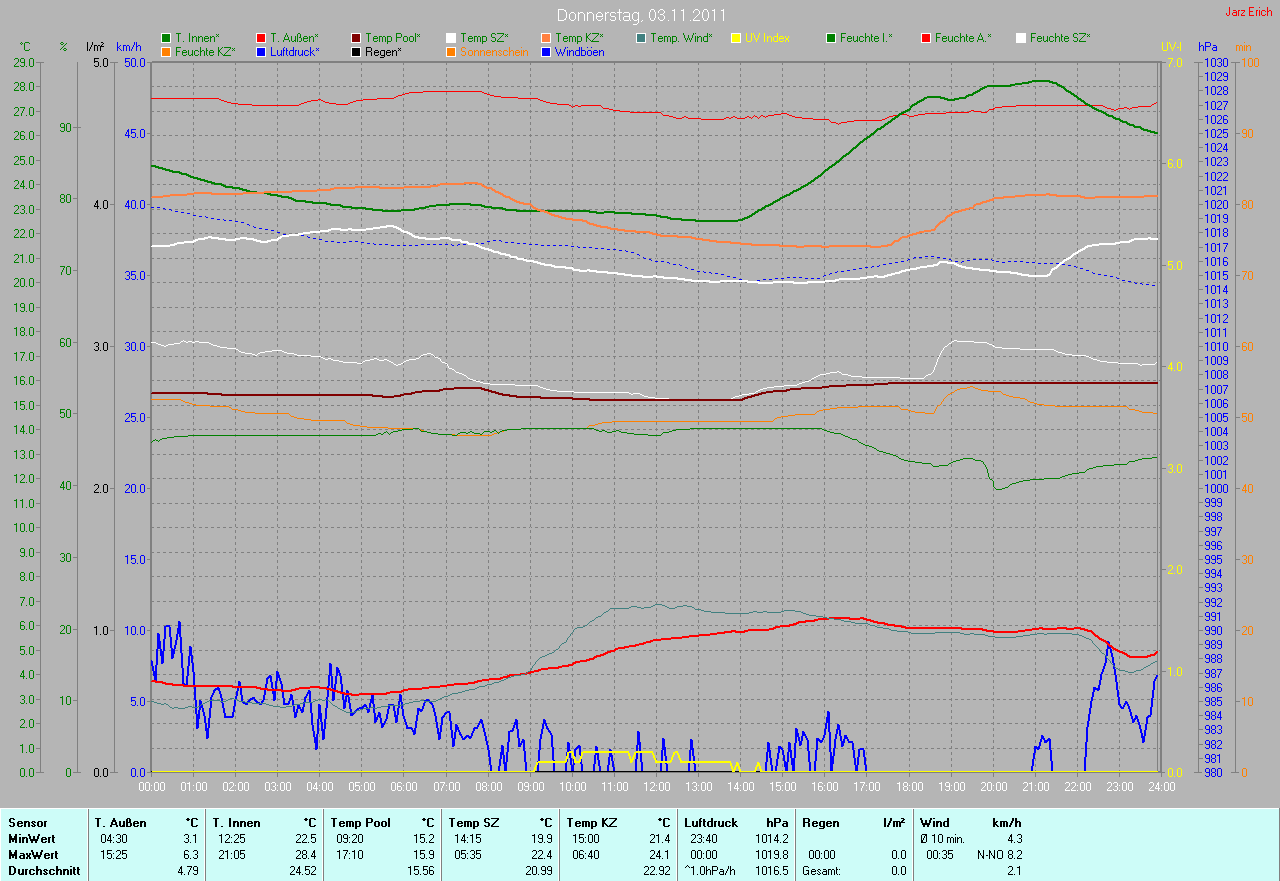Toggle the Feuchte KZ series label
The width and height of the screenshot is (1280, 881).
204,52
